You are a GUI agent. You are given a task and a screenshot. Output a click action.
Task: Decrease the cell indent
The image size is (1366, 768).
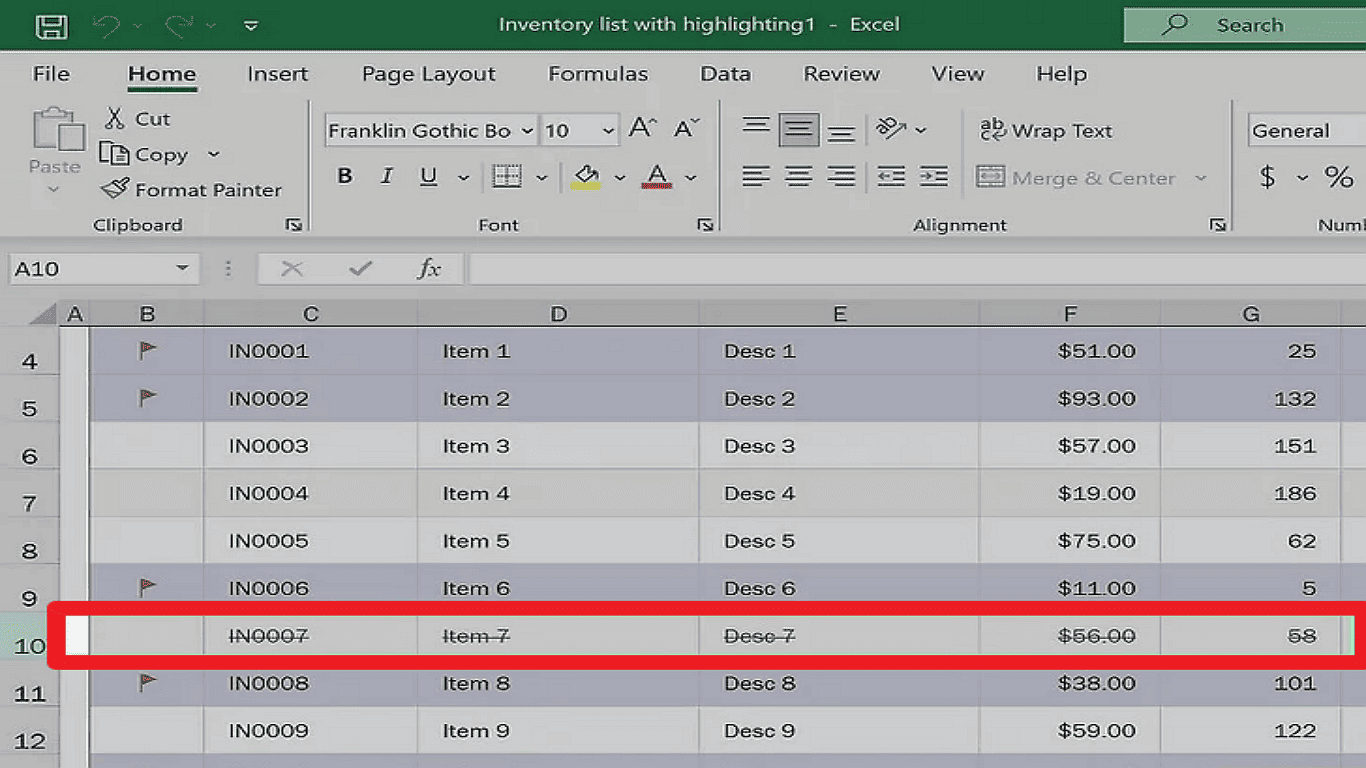coord(891,177)
